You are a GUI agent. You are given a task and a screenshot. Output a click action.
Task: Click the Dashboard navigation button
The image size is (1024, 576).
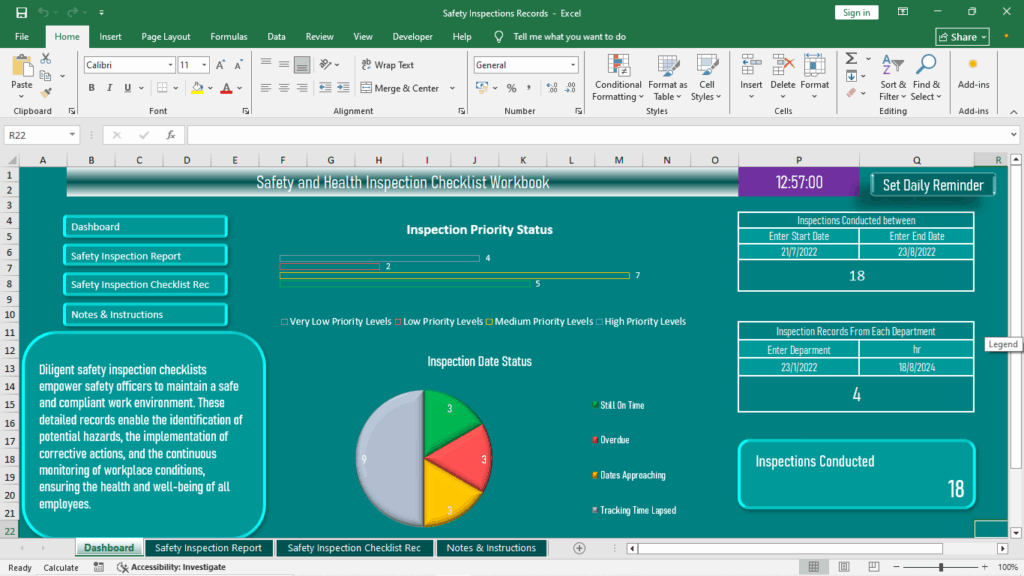(x=144, y=226)
